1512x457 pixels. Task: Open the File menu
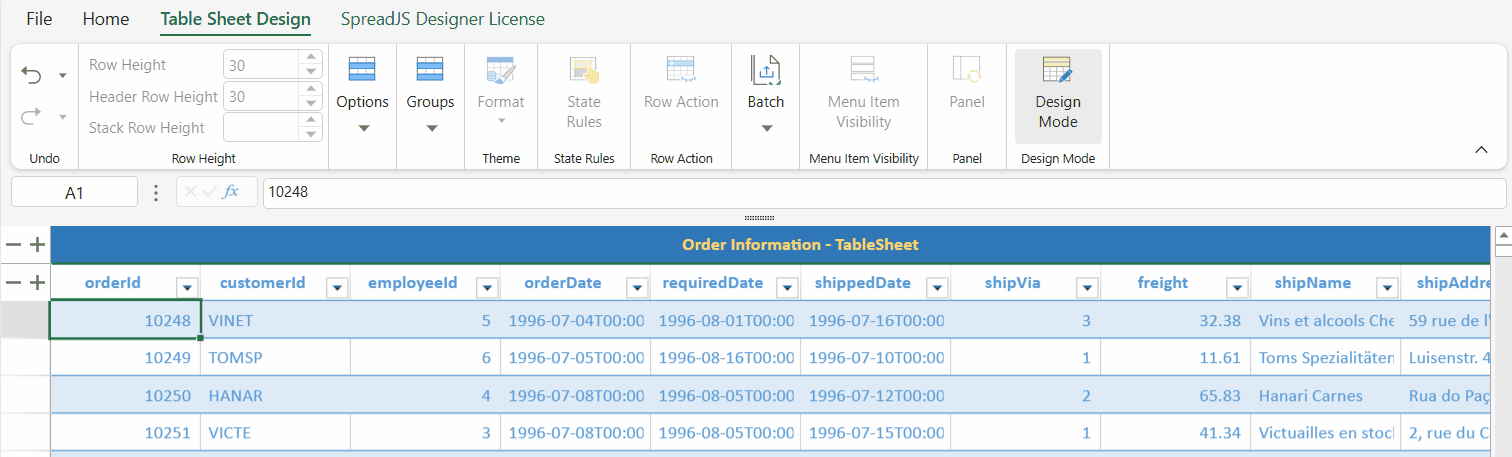click(x=39, y=19)
